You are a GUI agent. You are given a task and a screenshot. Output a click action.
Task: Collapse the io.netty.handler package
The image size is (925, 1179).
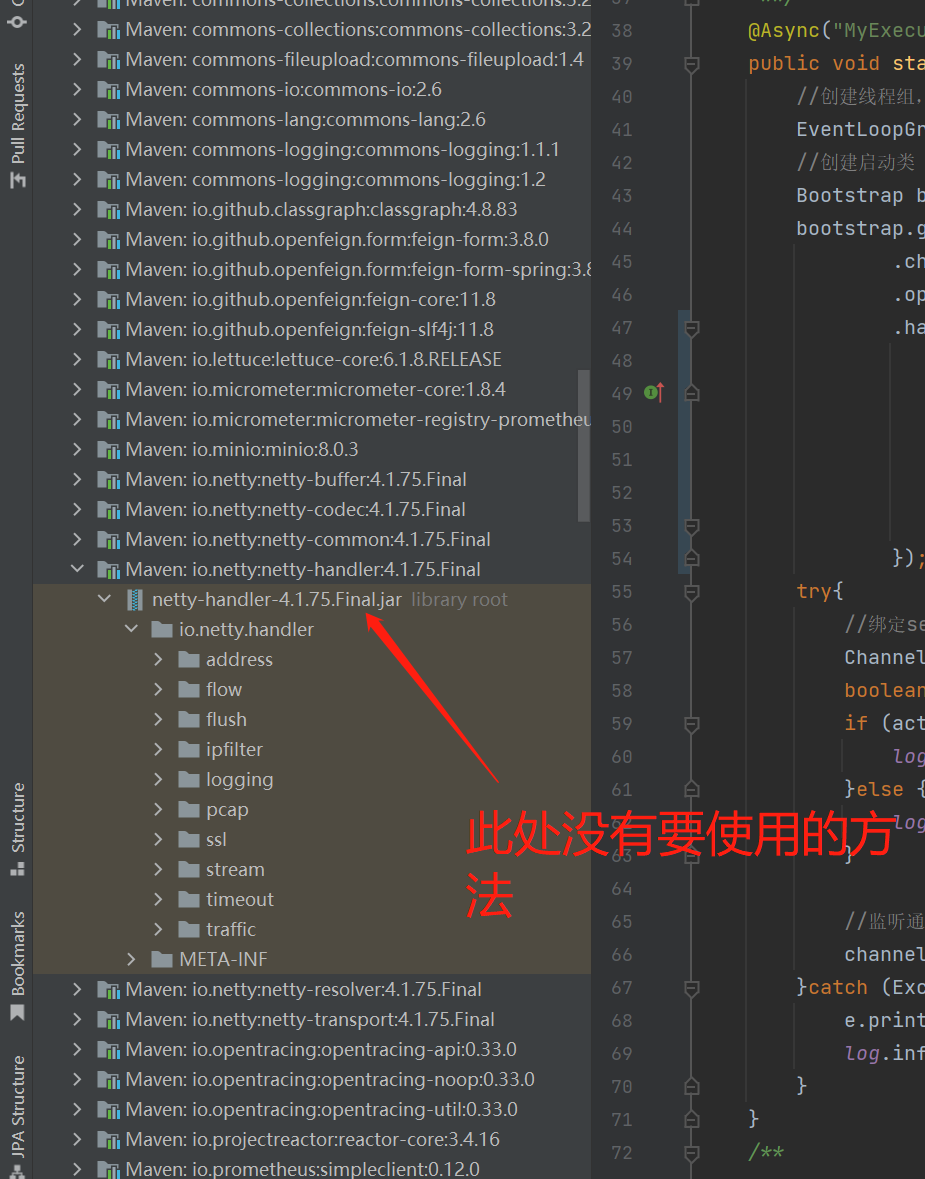tap(132, 629)
